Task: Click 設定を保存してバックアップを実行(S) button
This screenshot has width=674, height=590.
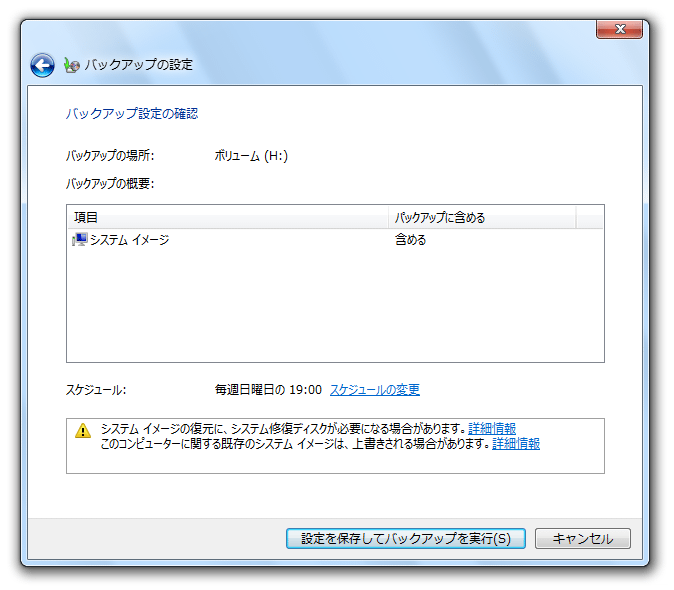Action: click(406, 538)
